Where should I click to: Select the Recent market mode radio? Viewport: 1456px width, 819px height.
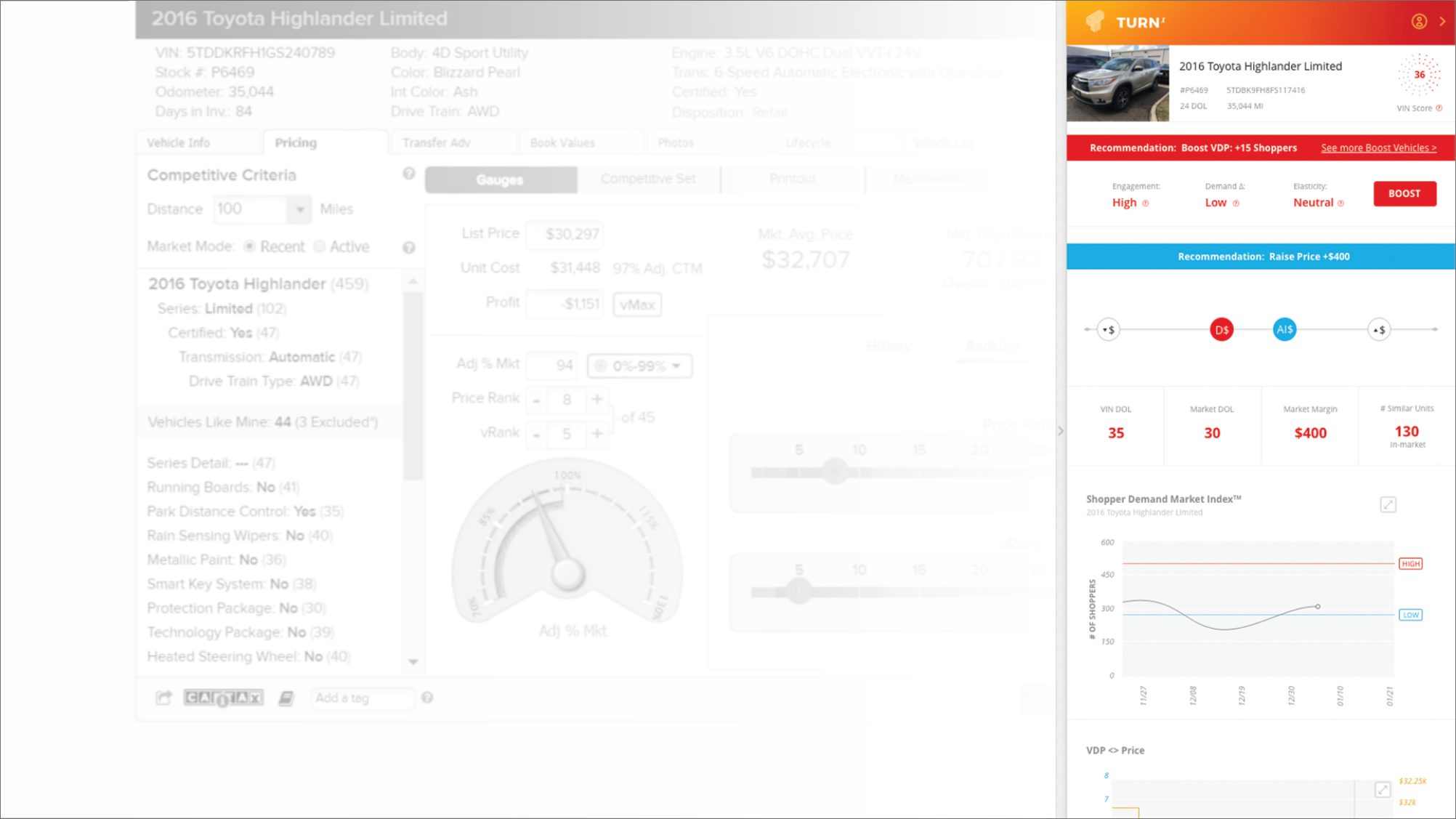coord(250,246)
